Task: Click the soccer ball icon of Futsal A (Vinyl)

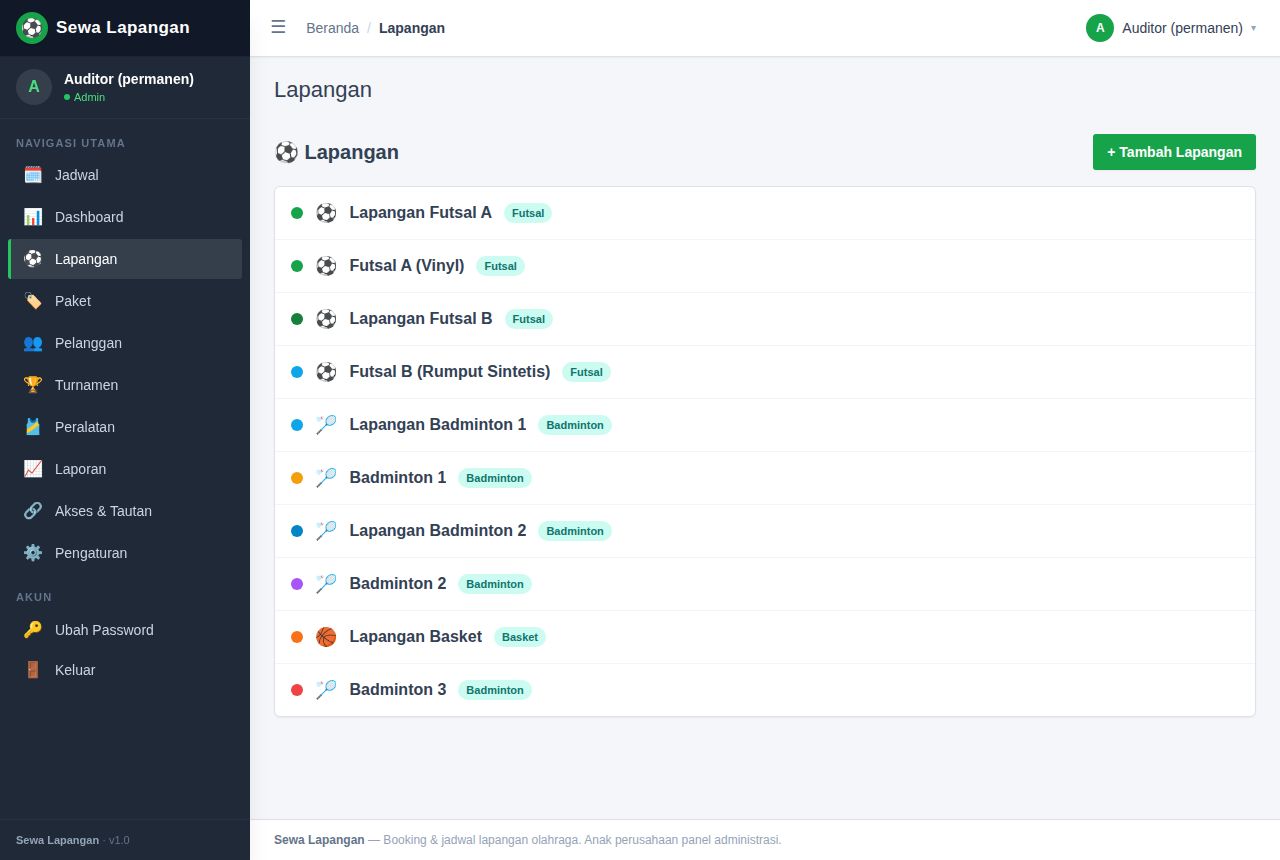Action: click(326, 266)
